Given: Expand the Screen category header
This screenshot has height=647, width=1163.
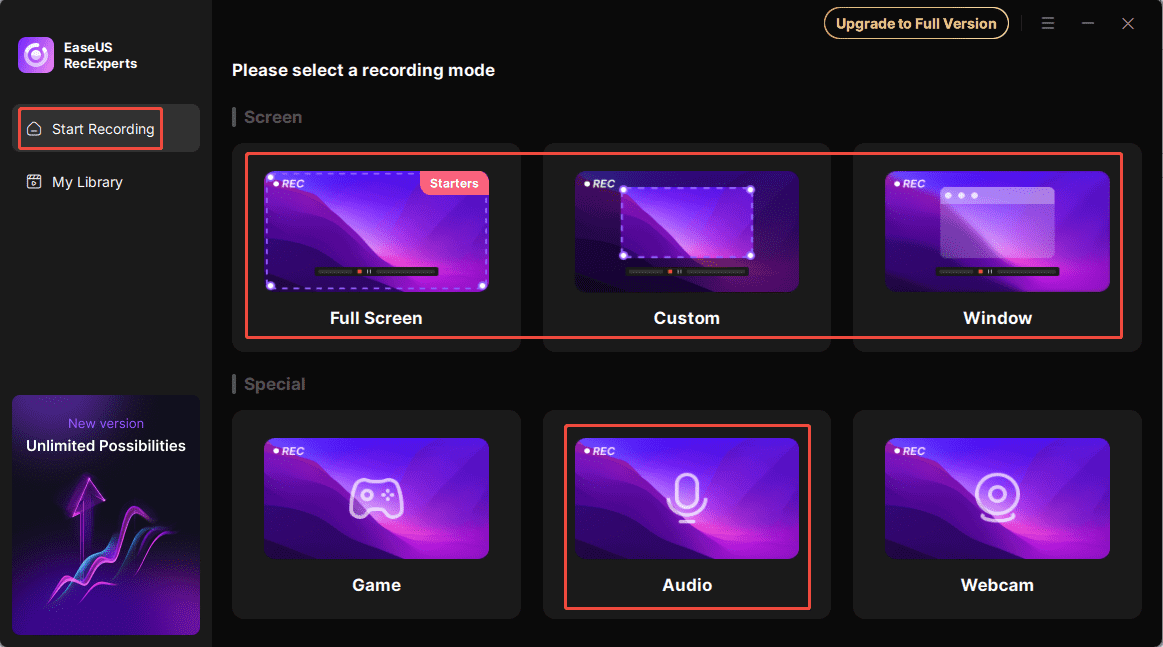Looking at the screenshot, I should (272, 117).
